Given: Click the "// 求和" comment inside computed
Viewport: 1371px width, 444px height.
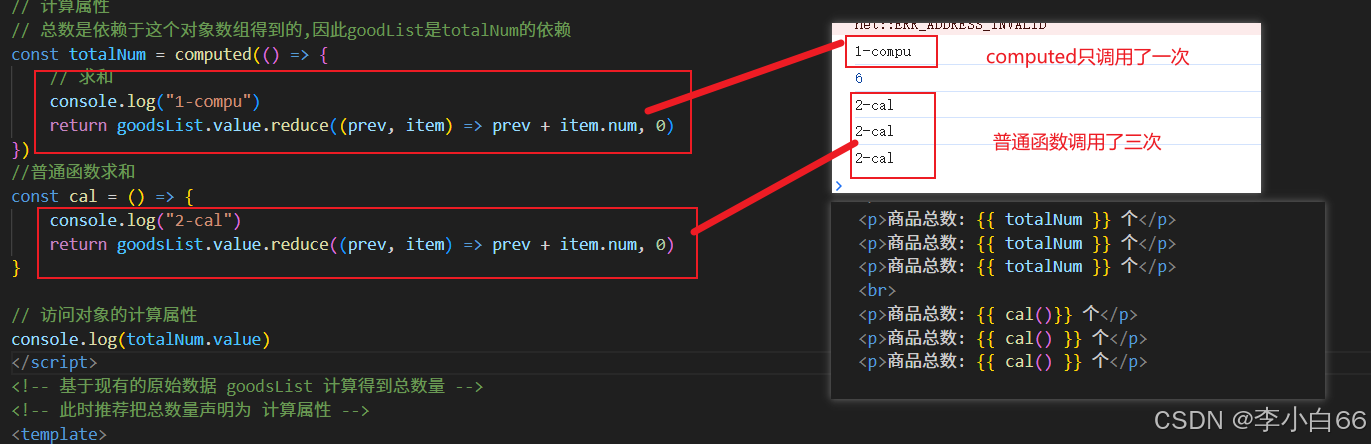Looking at the screenshot, I should click(82, 78).
